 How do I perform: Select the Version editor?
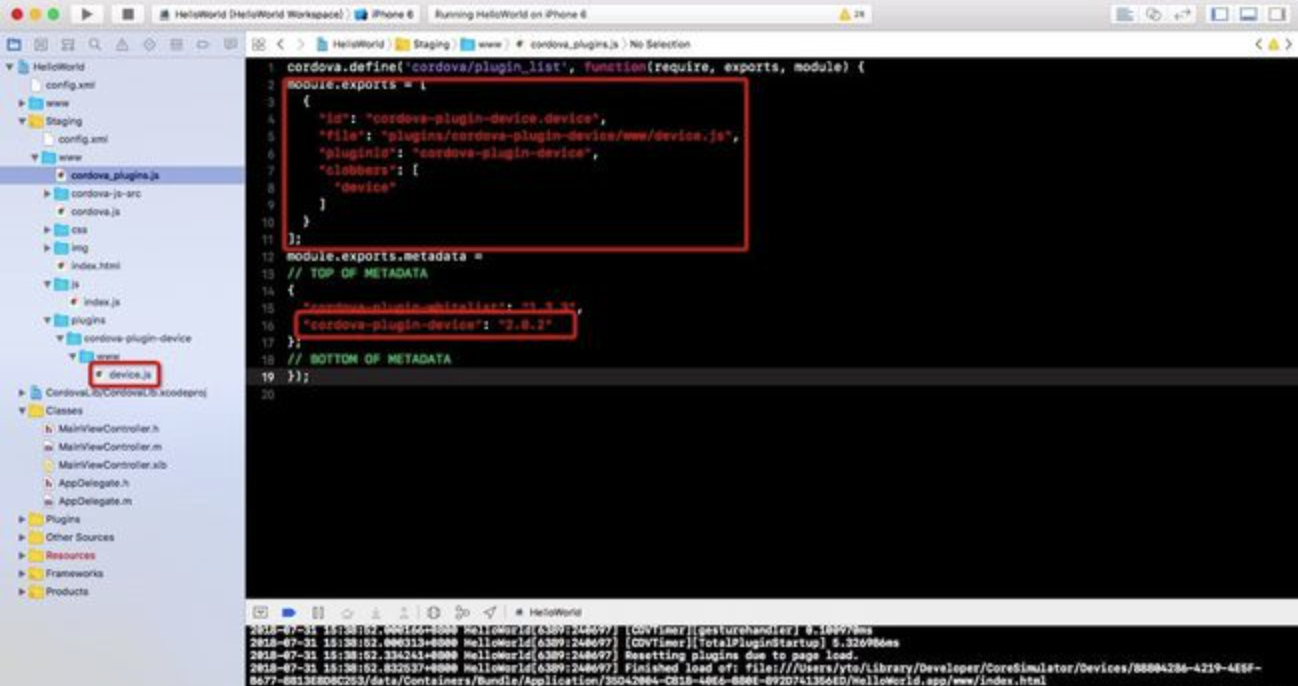(x=1182, y=14)
